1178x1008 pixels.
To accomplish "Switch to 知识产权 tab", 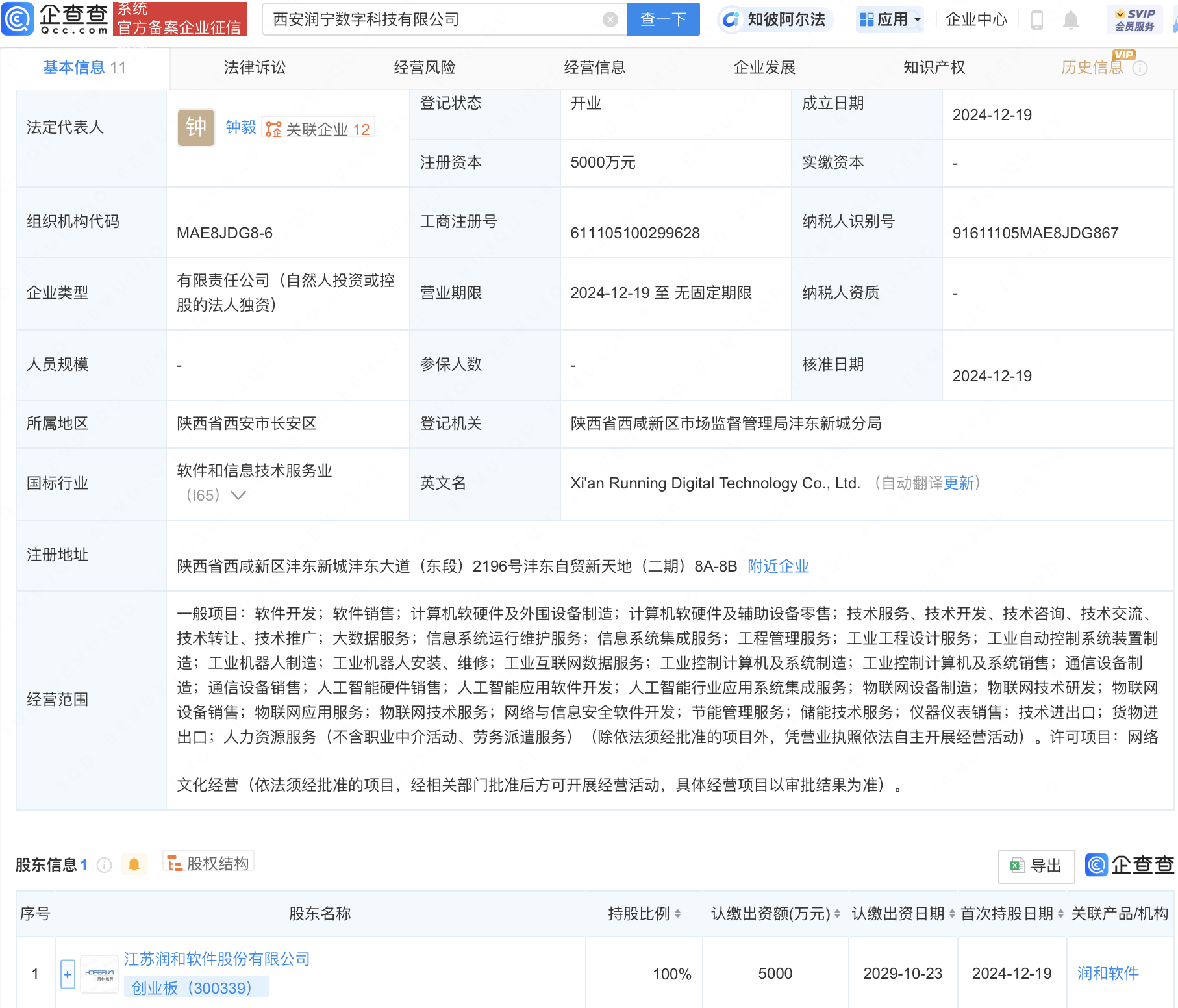I will [x=934, y=68].
